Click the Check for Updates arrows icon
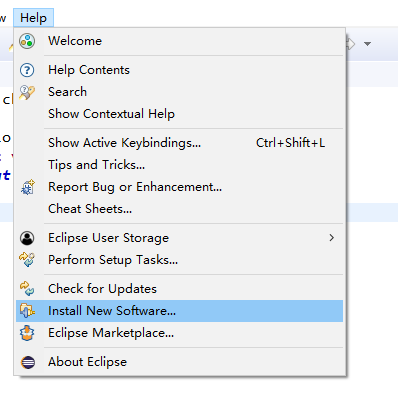This screenshot has width=398, height=414. 27,289
